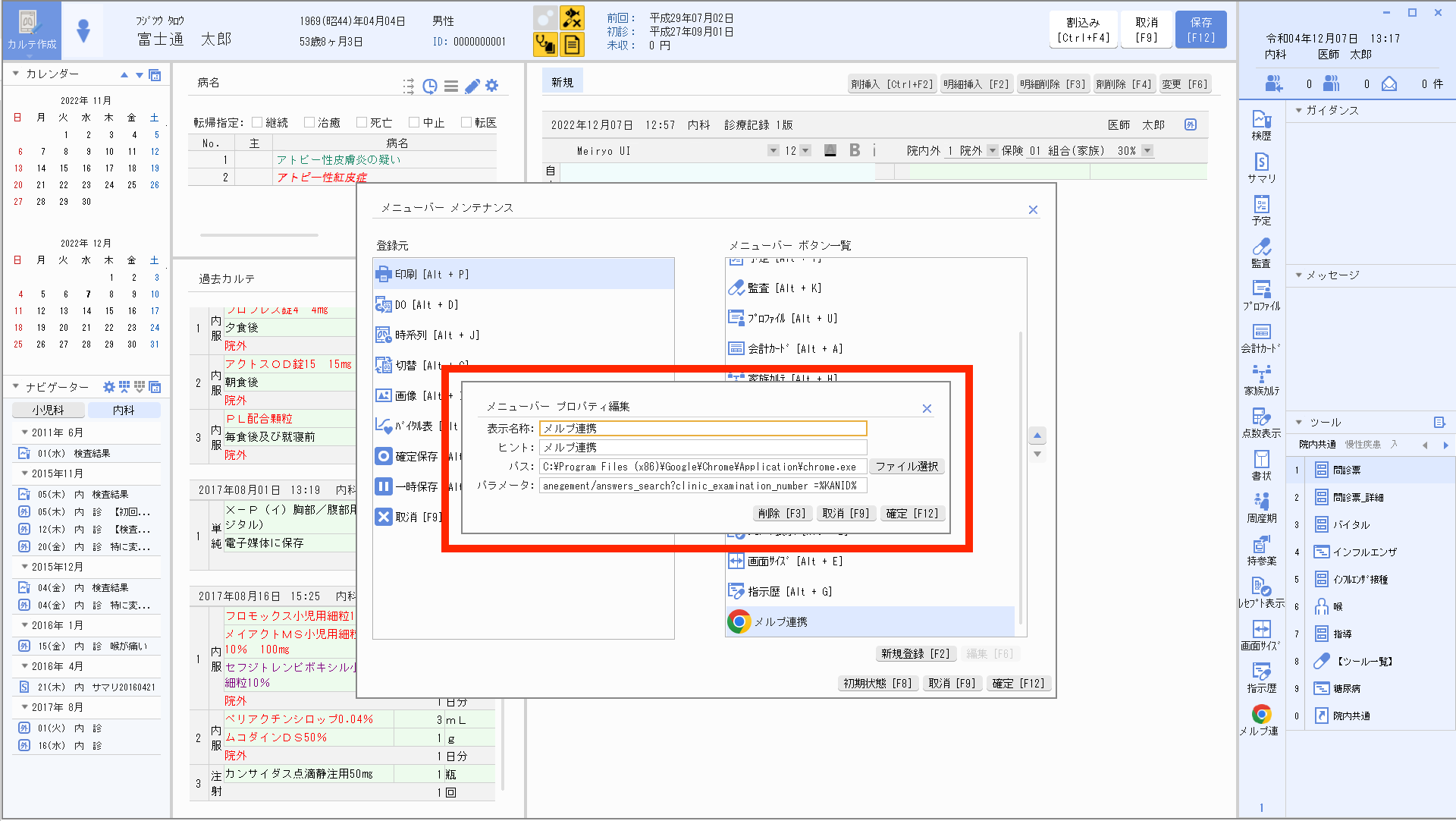Click the 家族カルテ family chart icon
This screenshot has width=1456, height=821.
click(x=1261, y=379)
